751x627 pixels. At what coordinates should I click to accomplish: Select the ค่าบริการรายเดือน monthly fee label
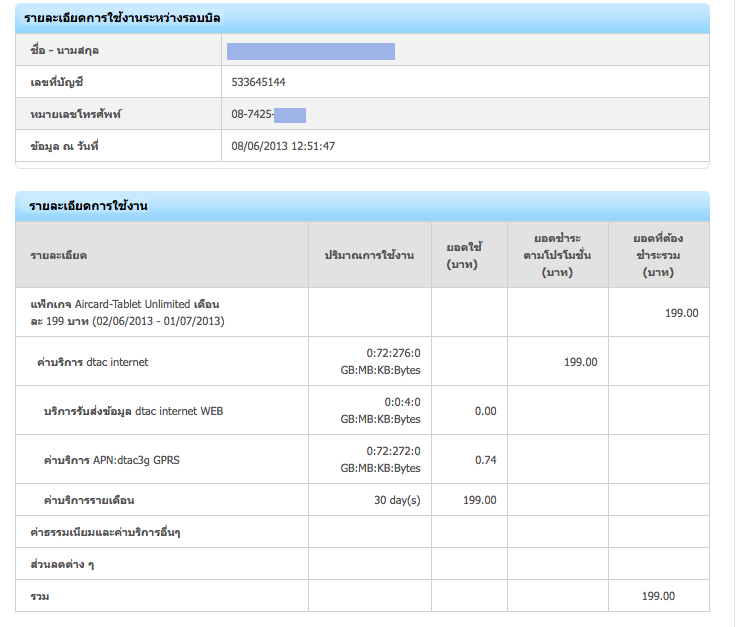(x=89, y=500)
